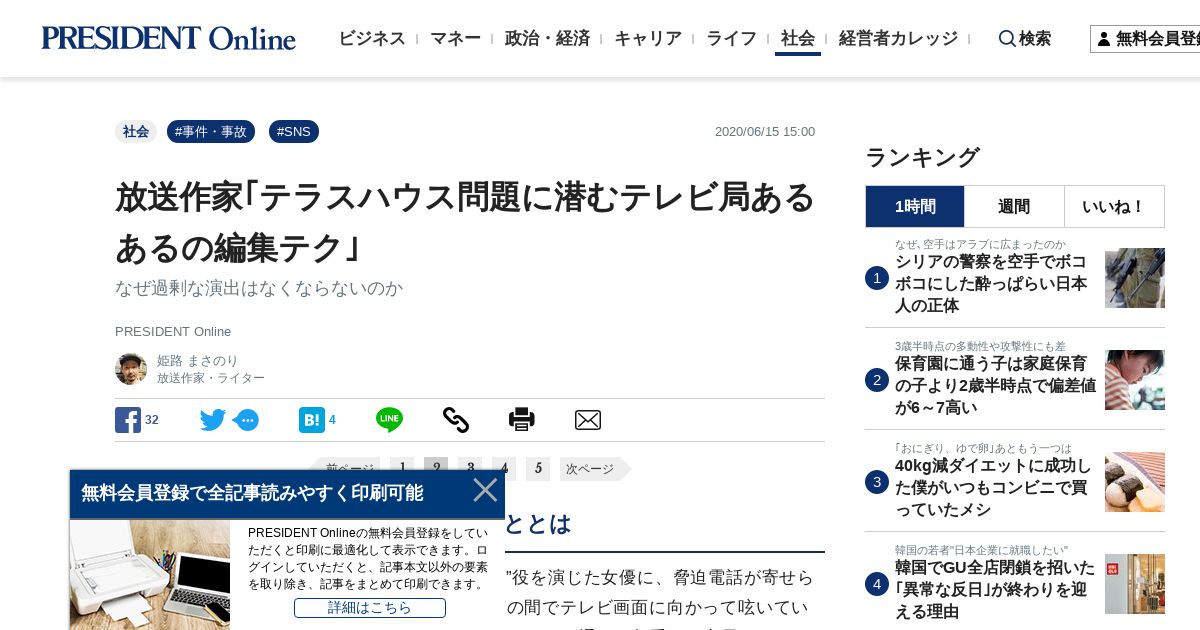1200x630 pixels.
Task: Copy article link chain icon
Action: point(456,420)
